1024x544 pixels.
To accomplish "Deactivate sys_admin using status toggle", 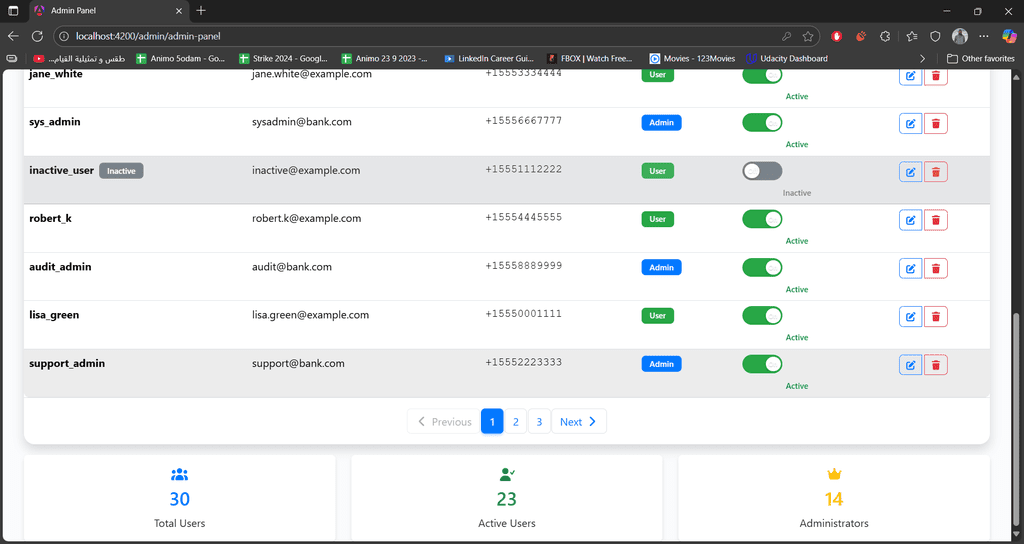I will (762, 123).
